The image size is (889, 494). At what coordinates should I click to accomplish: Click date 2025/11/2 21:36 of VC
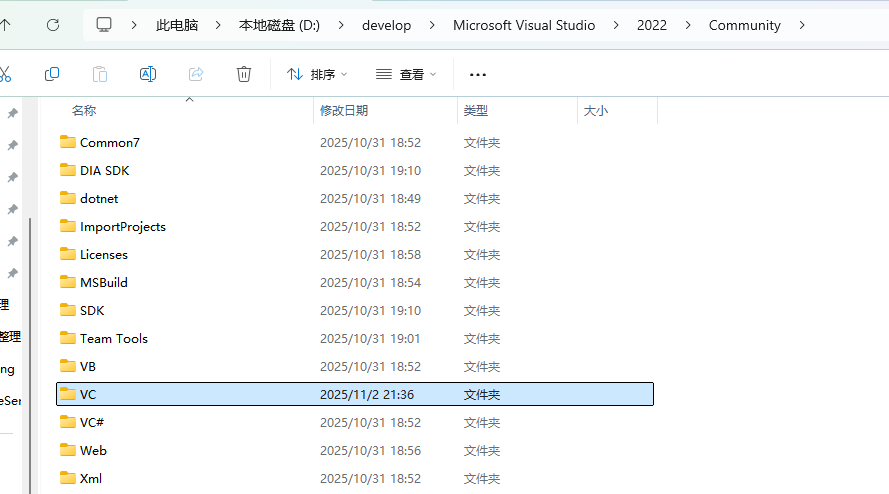point(367,394)
